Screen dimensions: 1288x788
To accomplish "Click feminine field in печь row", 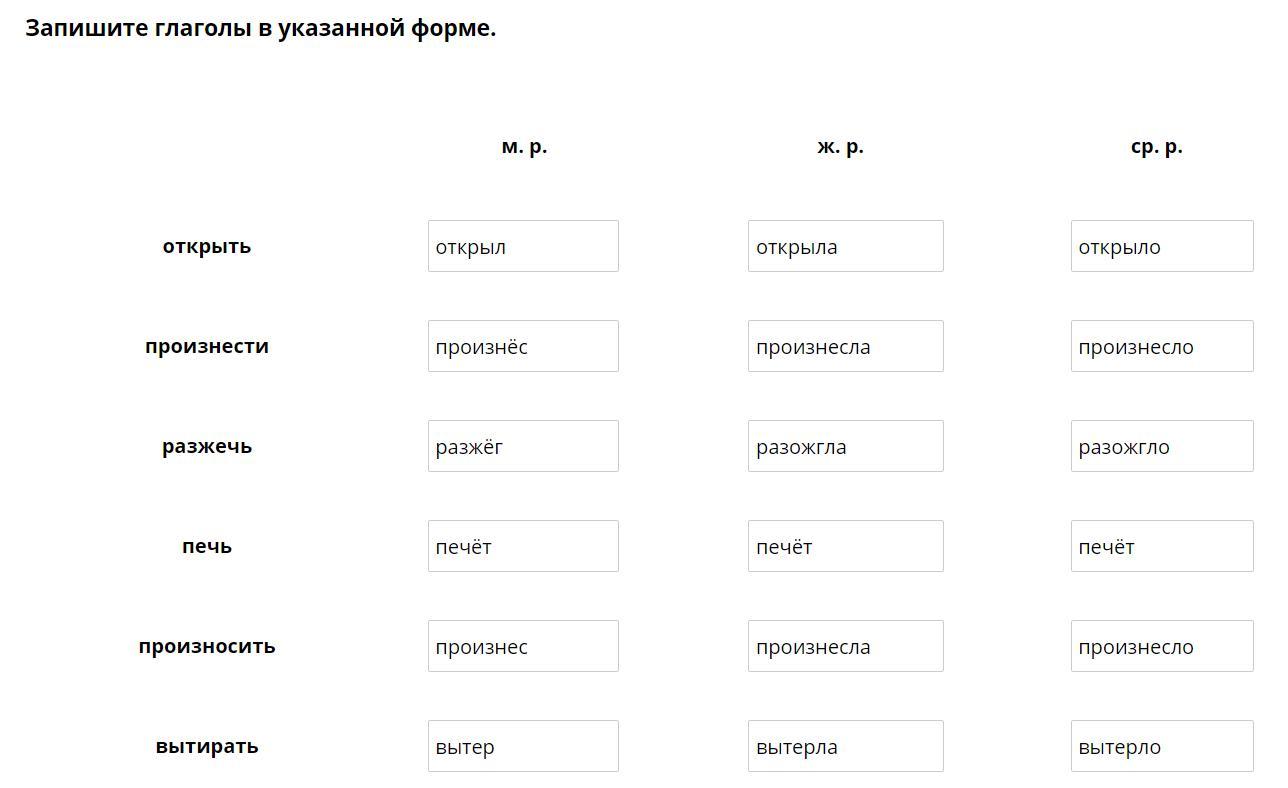I will click(x=845, y=546).
